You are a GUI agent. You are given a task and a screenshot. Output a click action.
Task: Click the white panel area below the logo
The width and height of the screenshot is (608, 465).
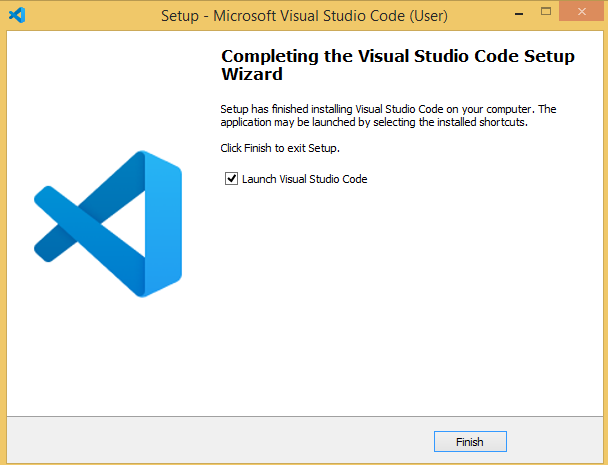point(108,360)
